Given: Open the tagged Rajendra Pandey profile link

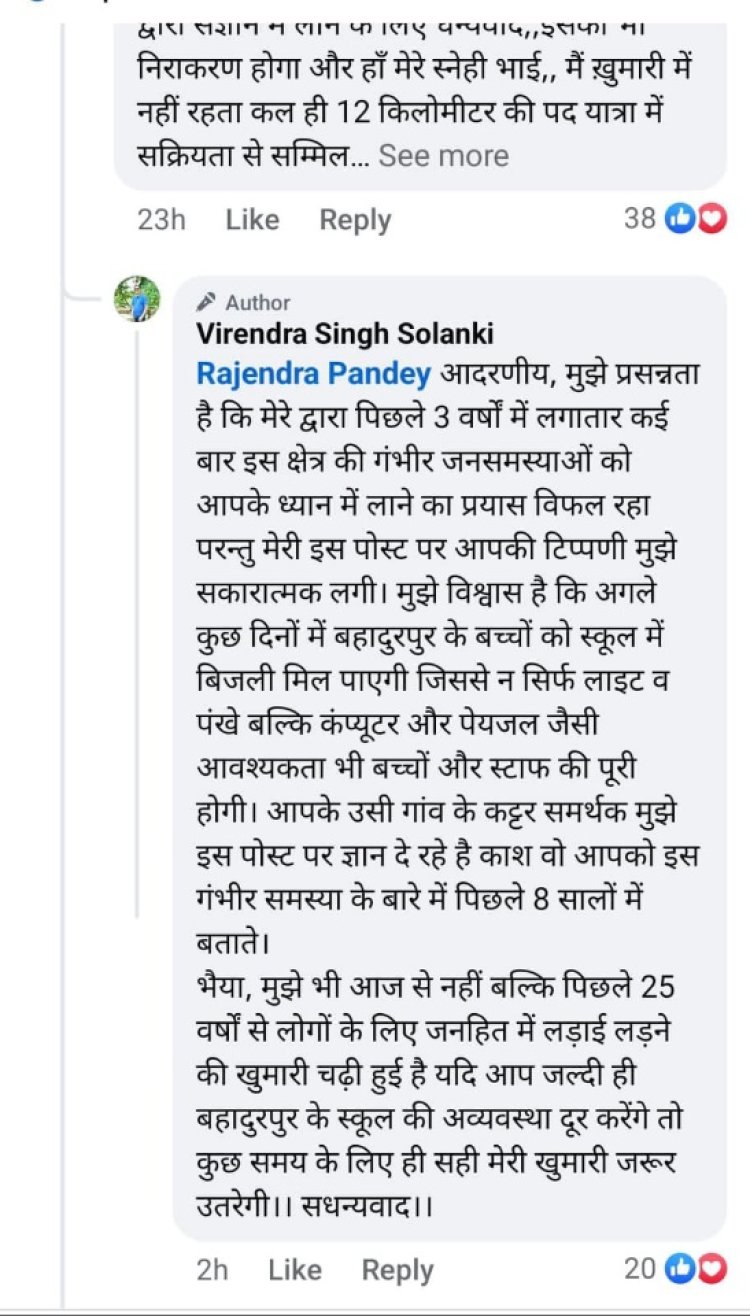Looking at the screenshot, I should pyautogui.click(x=313, y=374).
